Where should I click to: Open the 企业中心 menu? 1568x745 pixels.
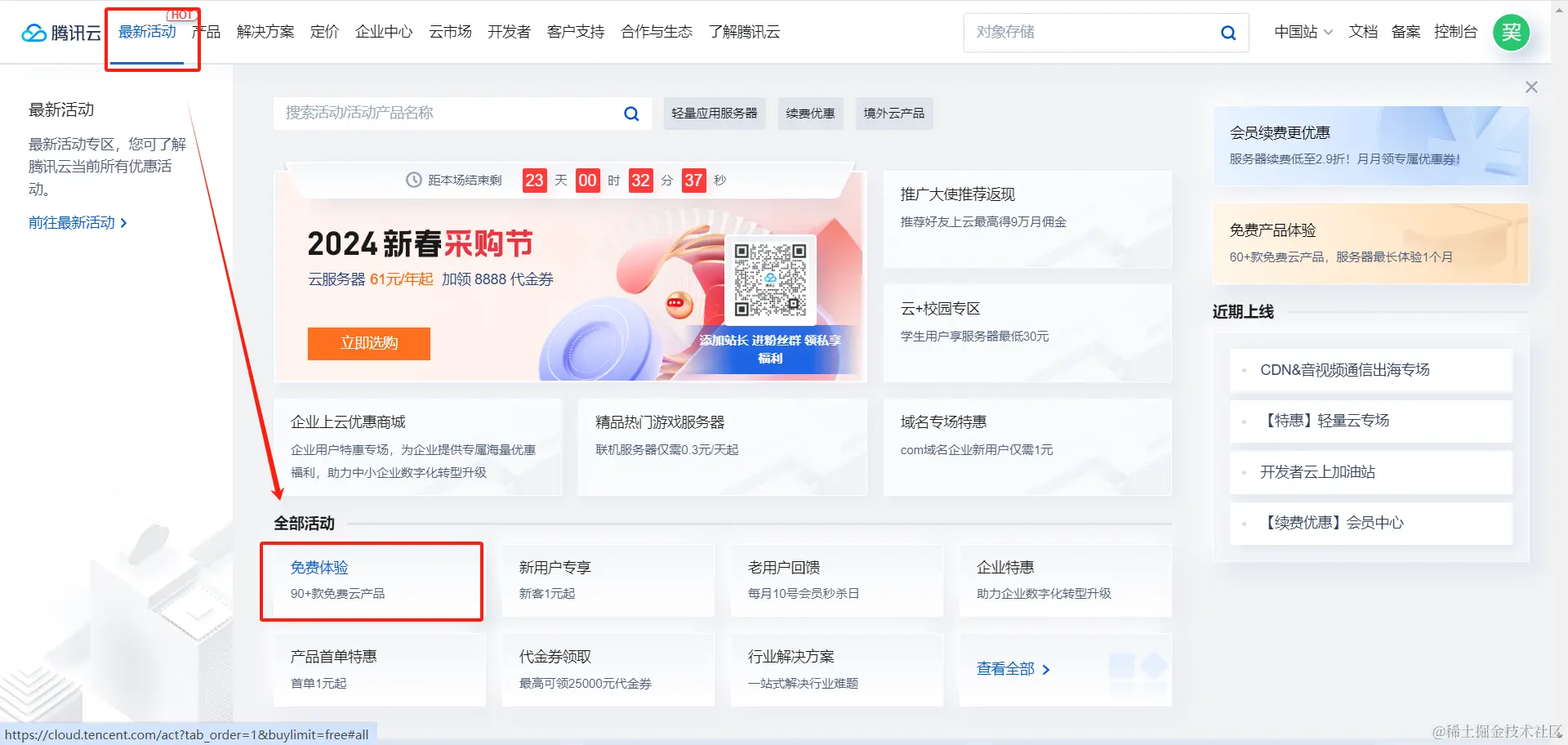pyautogui.click(x=384, y=32)
